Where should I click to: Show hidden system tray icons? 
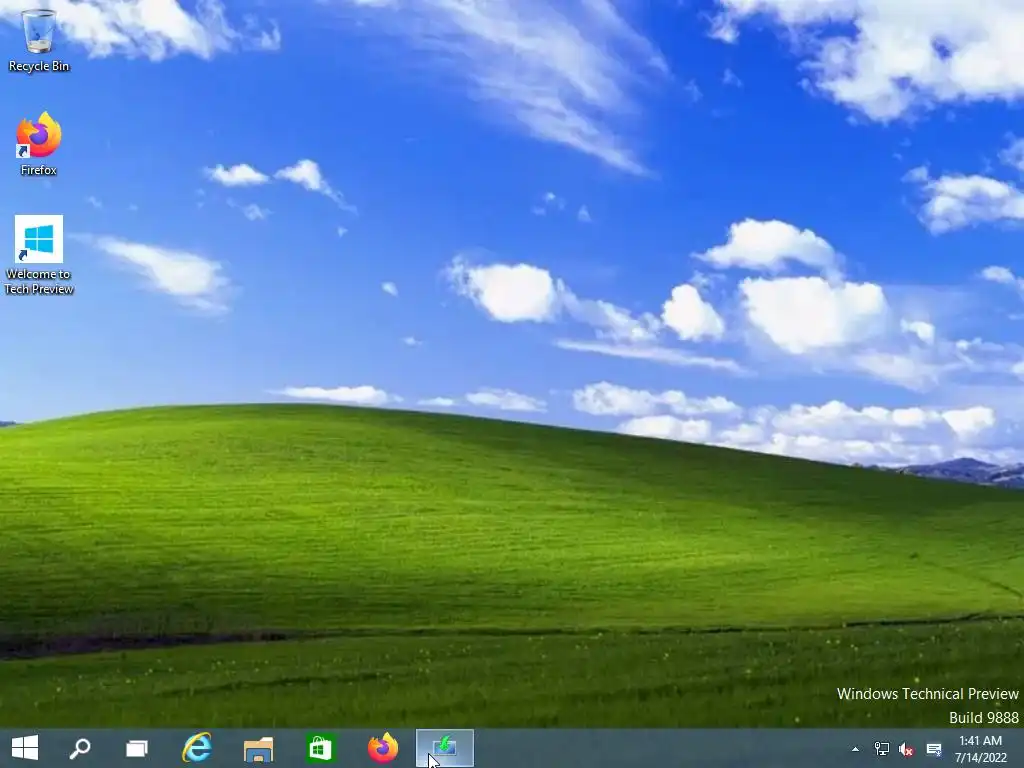tap(856, 749)
